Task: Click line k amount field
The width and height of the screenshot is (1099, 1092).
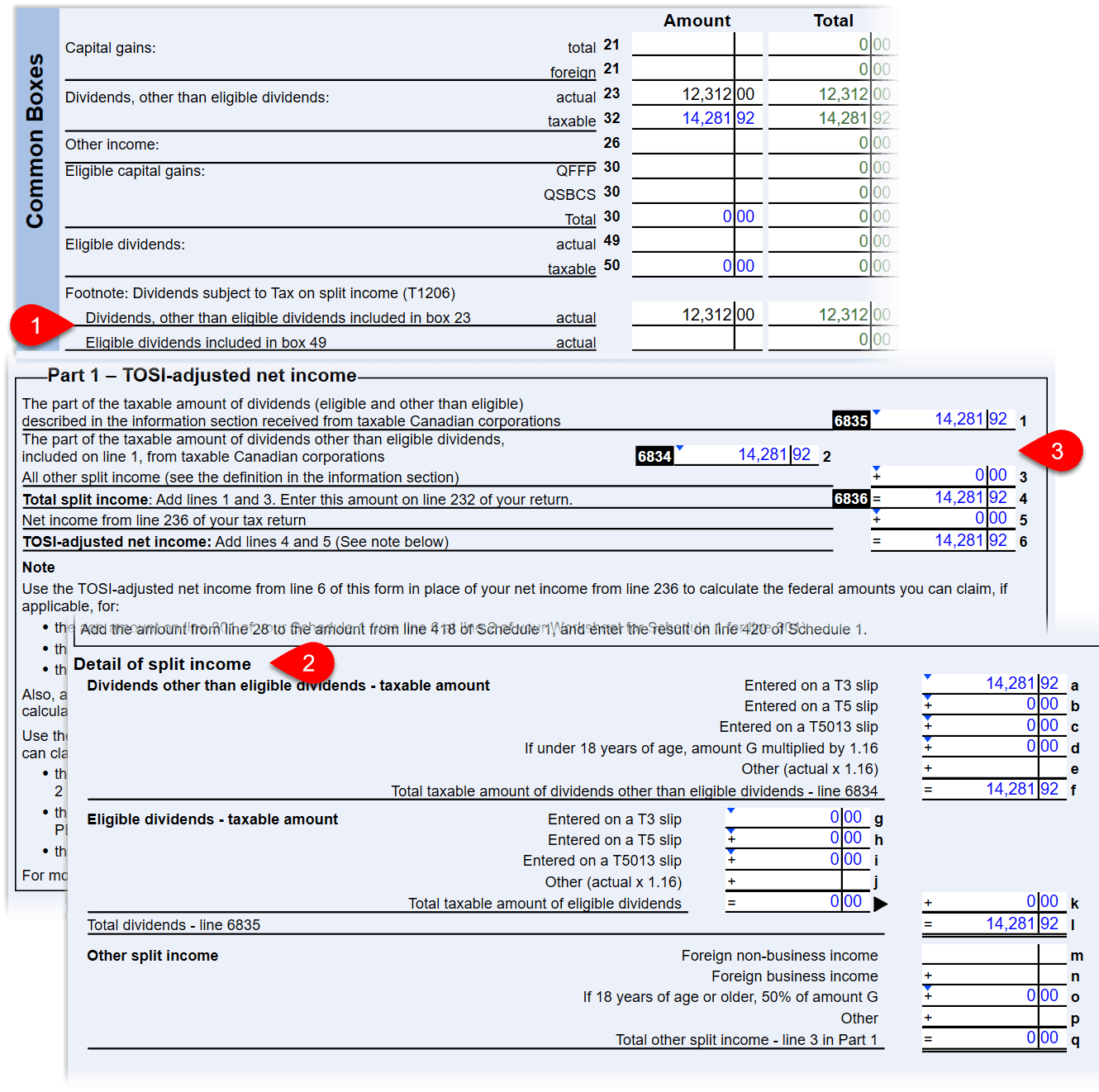Action: 994,902
